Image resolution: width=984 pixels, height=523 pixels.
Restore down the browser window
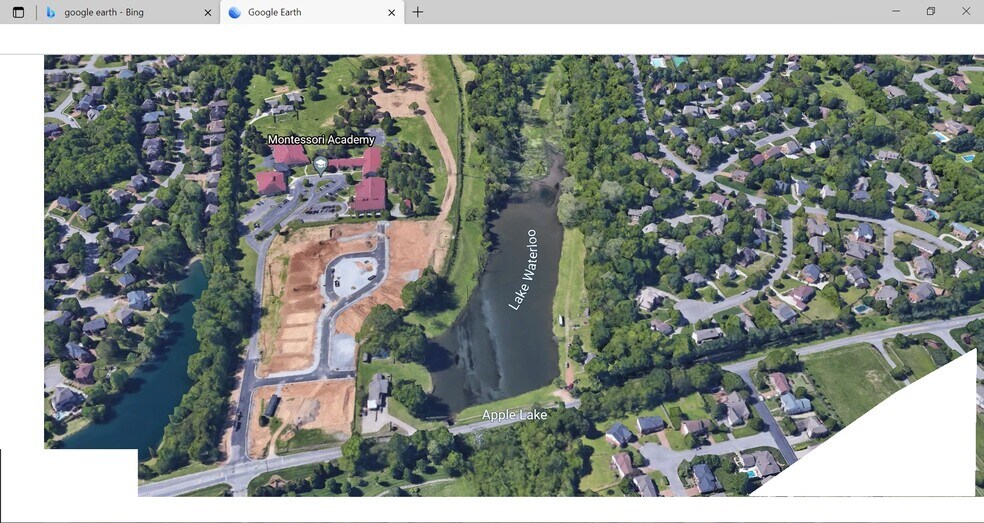pyautogui.click(x=930, y=11)
